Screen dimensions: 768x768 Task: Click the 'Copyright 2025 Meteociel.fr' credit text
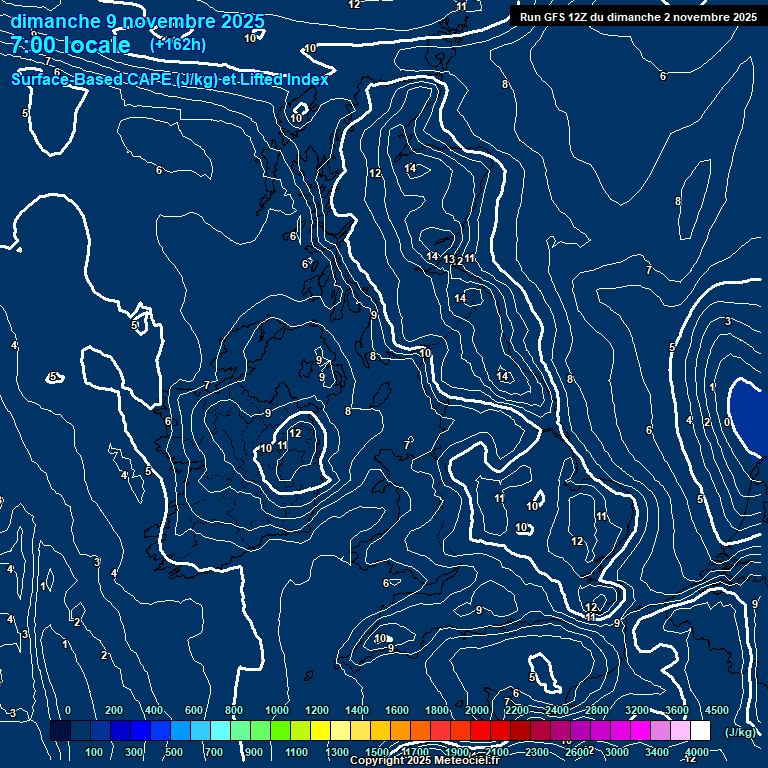tap(425, 760)
